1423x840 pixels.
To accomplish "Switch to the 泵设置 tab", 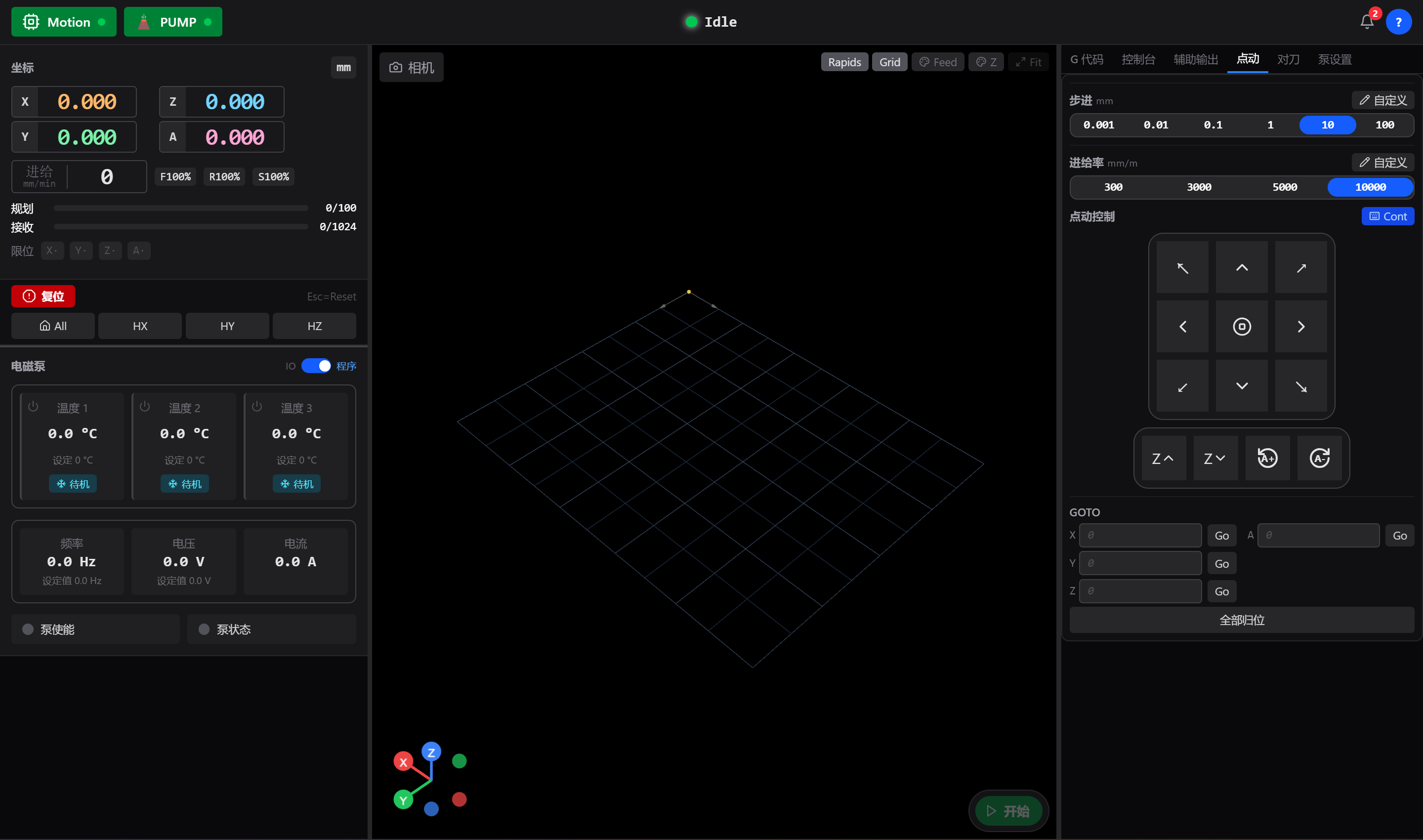I will pos(1335,59).
